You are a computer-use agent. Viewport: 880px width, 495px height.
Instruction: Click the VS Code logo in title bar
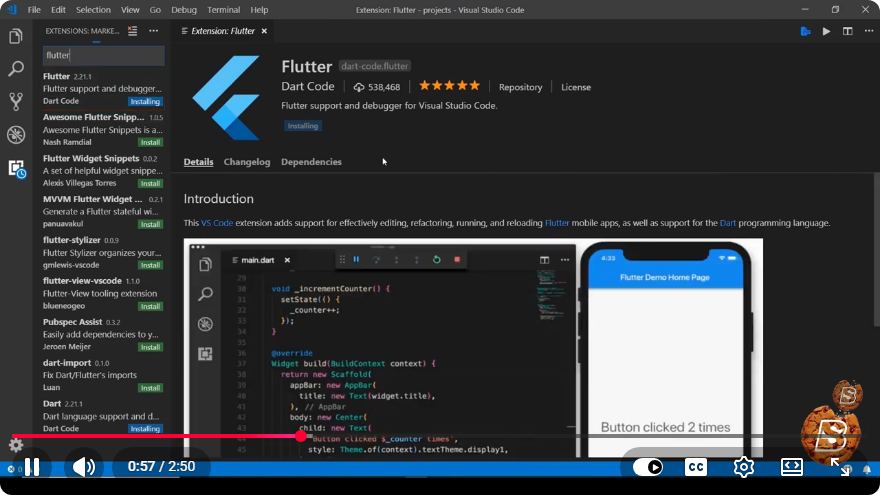click(x=12, y=10)
